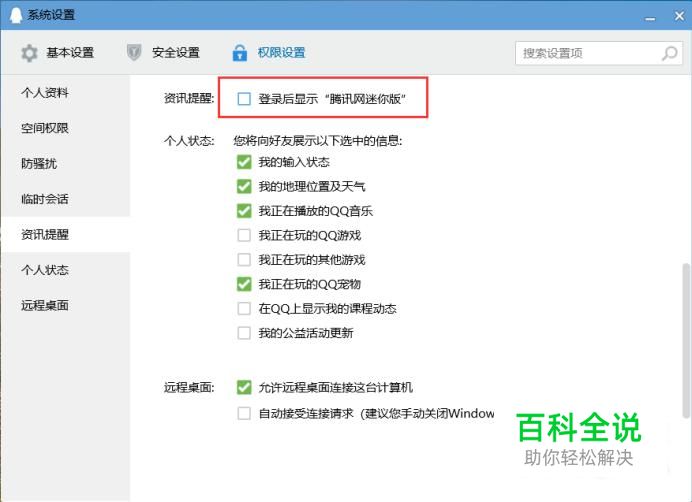Enable 自动接受连接请求 checkbox
Screen dimensions: 692x502
coord(244,413)
